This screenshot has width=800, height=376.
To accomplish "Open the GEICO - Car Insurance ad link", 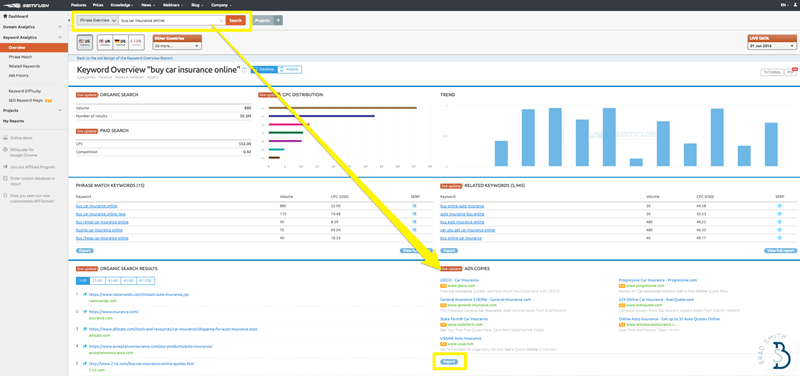I will coord(459,280).
